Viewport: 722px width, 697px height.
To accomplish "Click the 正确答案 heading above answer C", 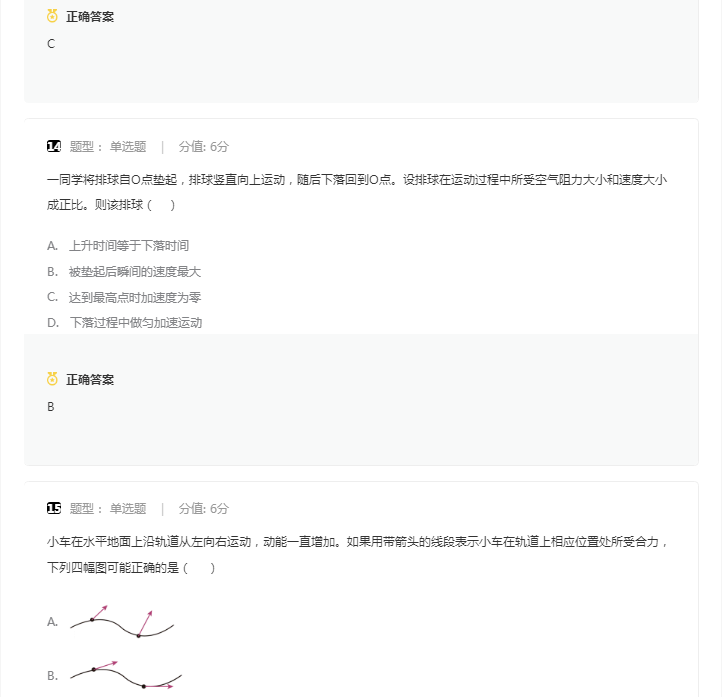I will [x=90, y=16].
